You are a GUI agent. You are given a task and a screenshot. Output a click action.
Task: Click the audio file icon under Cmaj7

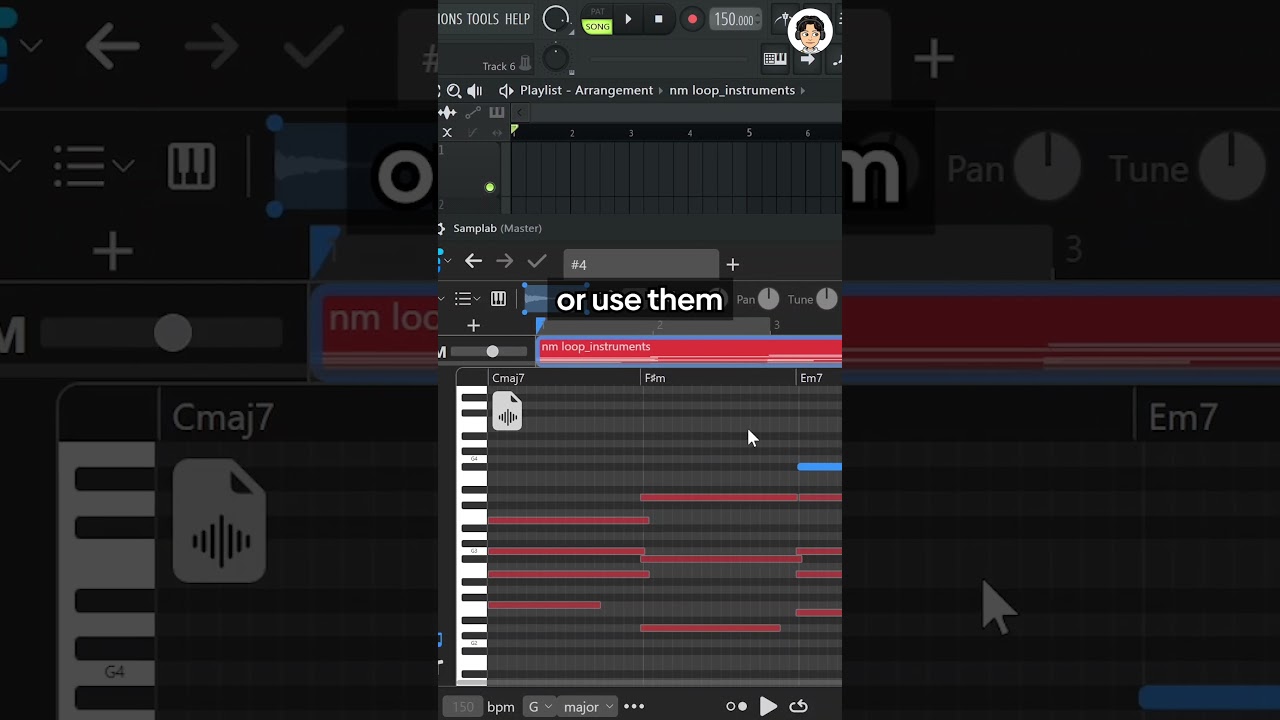507,411
